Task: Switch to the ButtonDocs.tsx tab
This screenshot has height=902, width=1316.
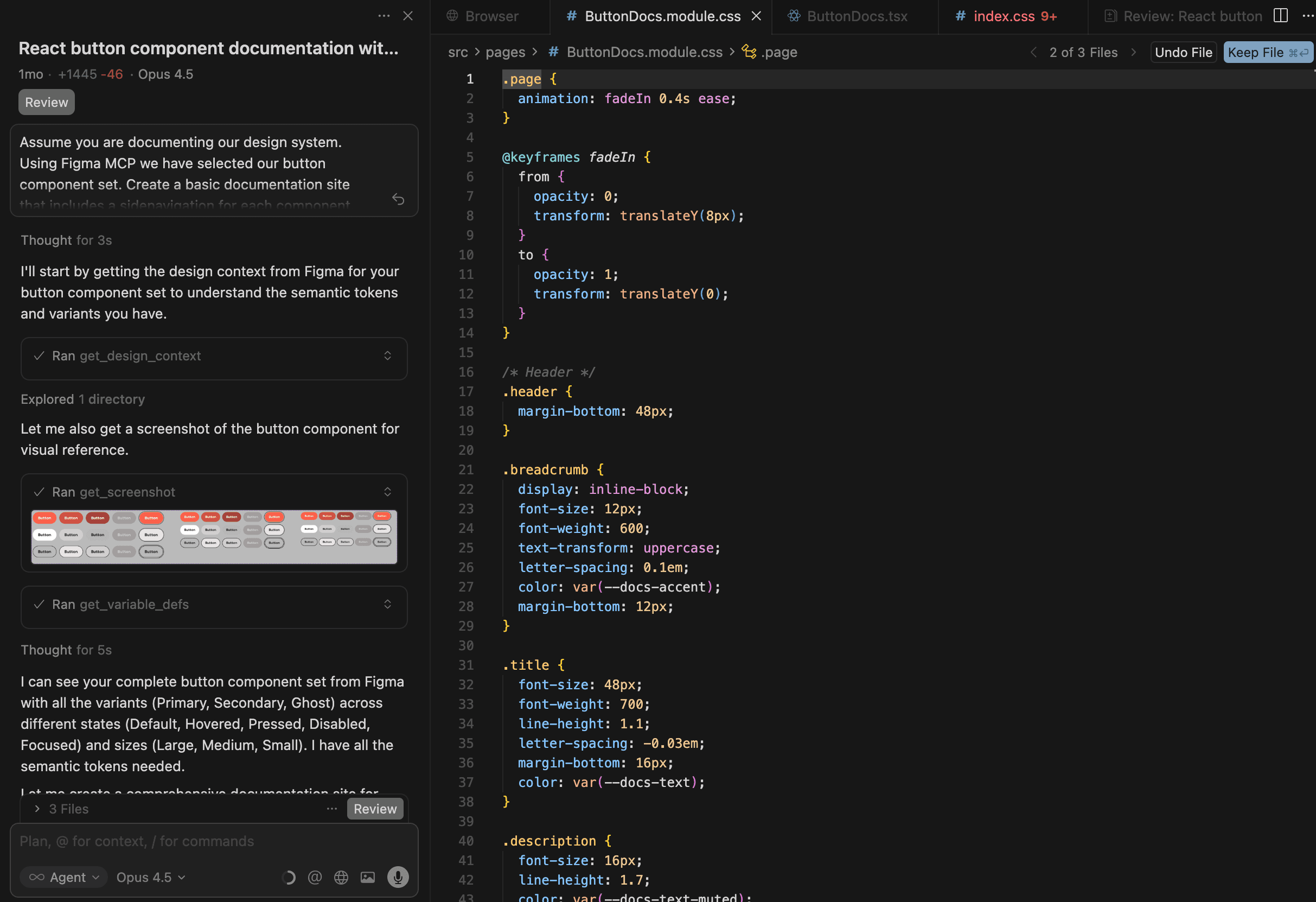Action: pyautogui.click(x=856, y=16)
